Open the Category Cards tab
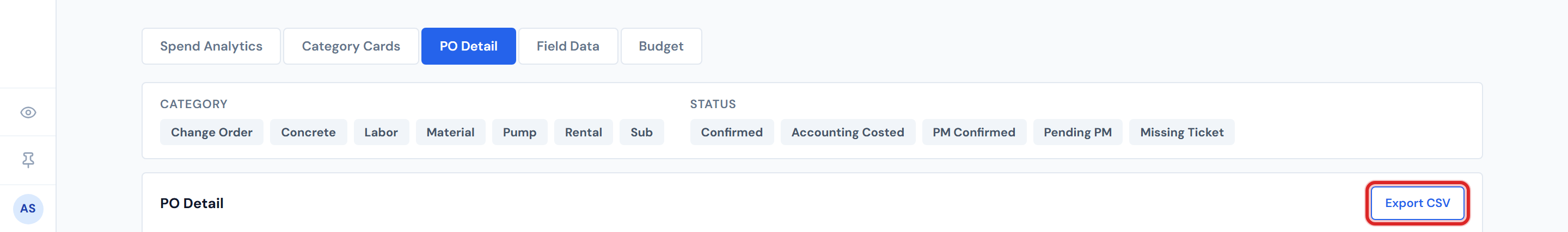The image size is (1568, 232). 351,46
